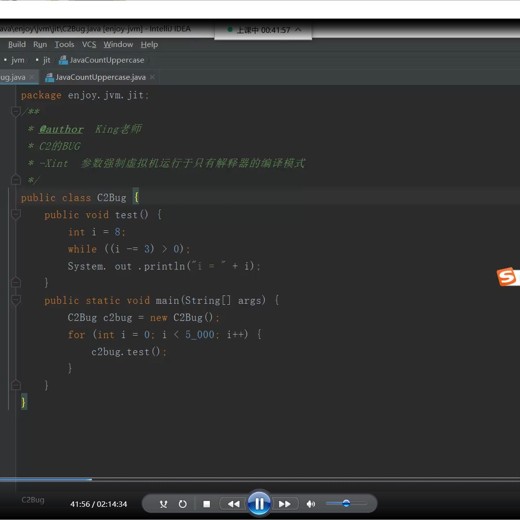Screen dimensions: 520x520
Task: Open the Tools menu
Action: pos(64,44)
